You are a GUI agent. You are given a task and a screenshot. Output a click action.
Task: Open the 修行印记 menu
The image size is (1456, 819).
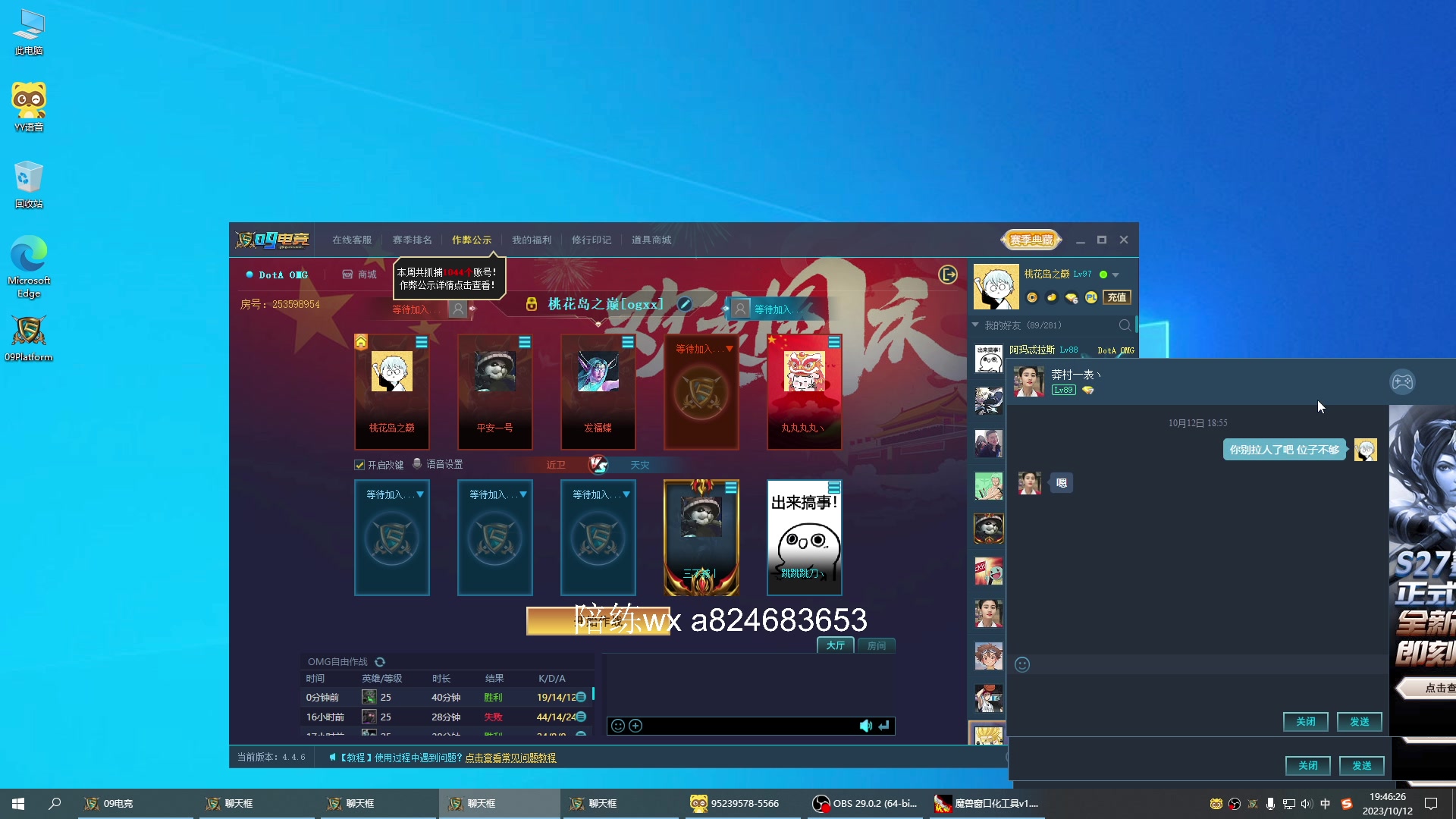591,240
